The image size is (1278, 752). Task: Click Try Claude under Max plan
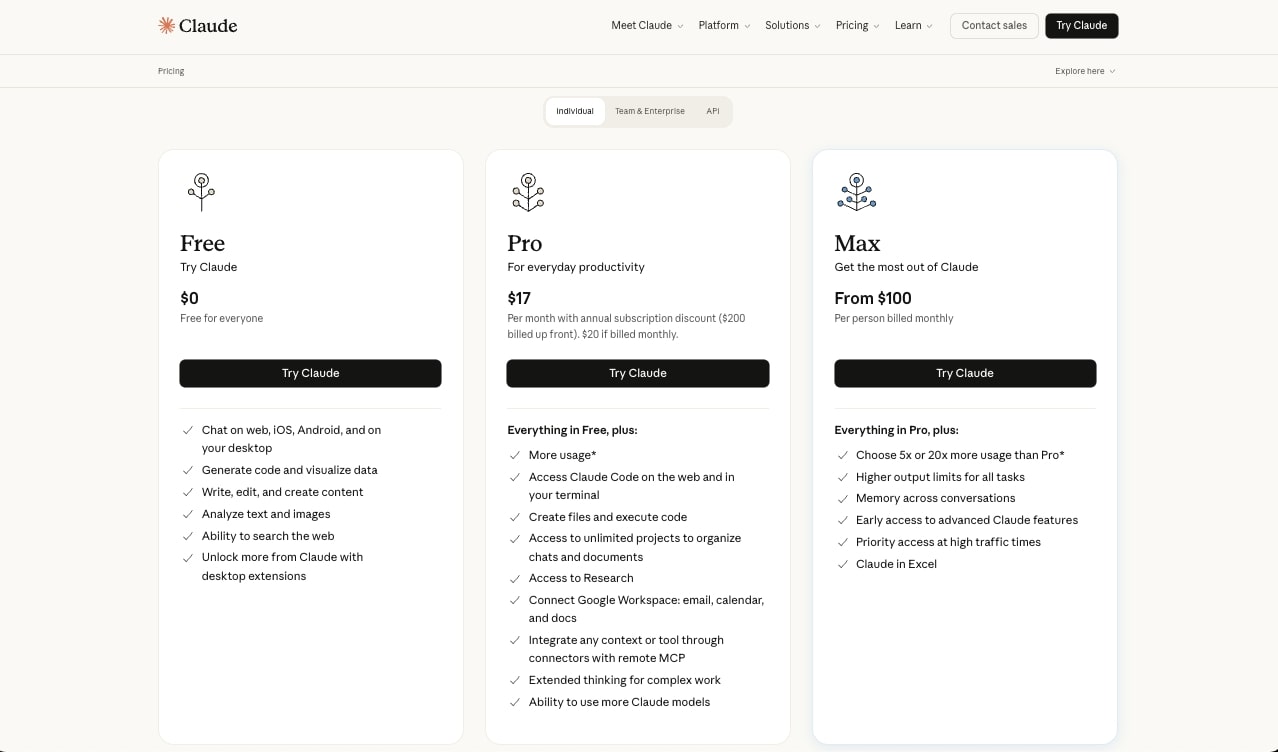[x=965, y=373]
